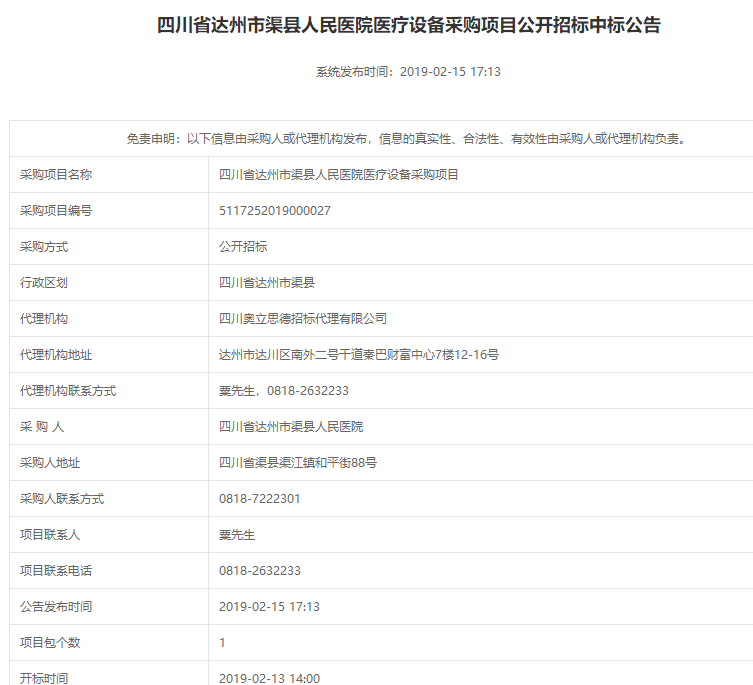753x685 pixels.
Task: Click the value 粟先生，0818-2632233
Action: pos(284,391)
